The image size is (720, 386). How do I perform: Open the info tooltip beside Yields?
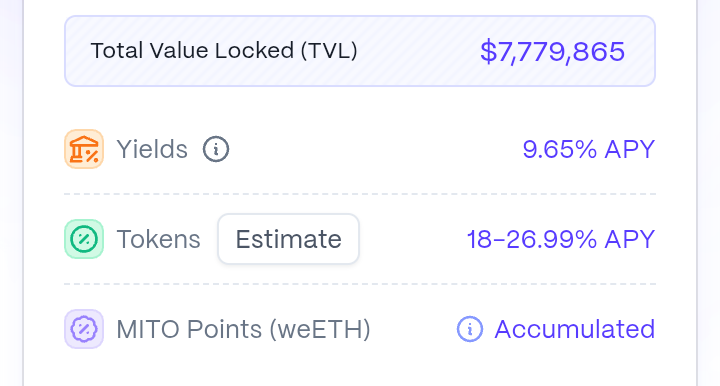216,149
